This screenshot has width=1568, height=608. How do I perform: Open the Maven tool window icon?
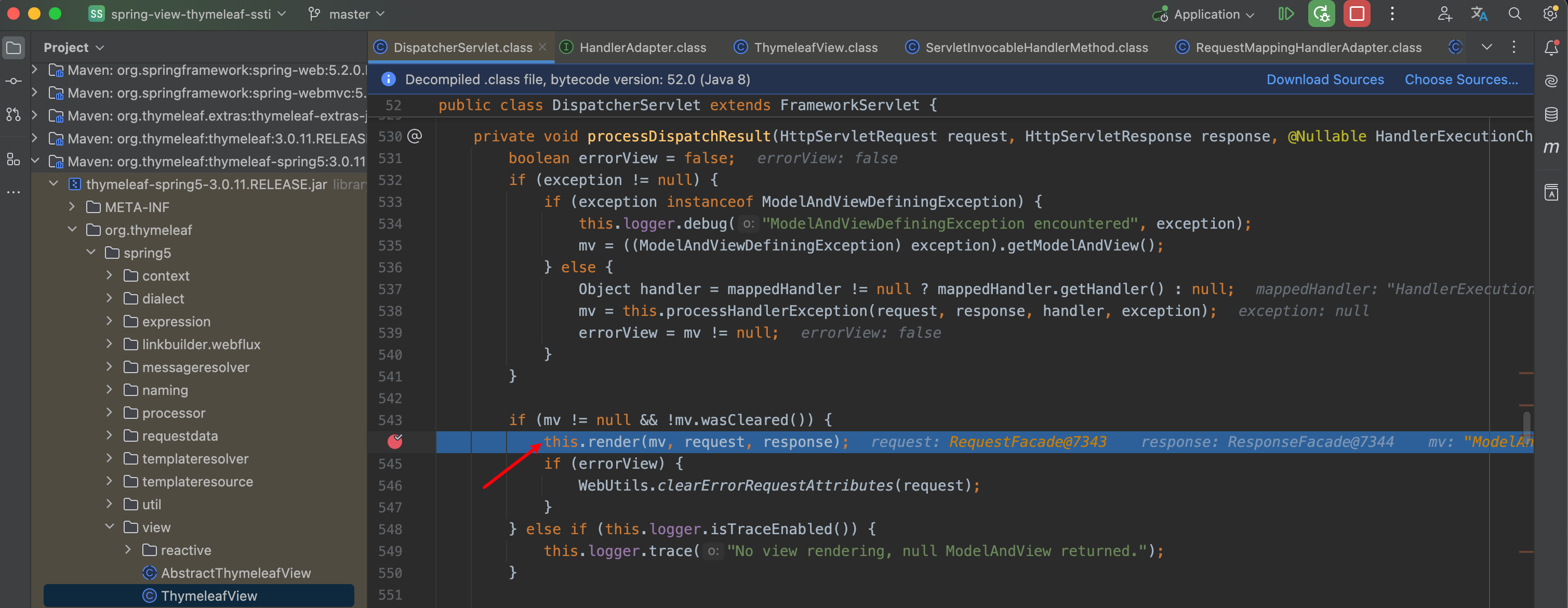(1551, 147)
